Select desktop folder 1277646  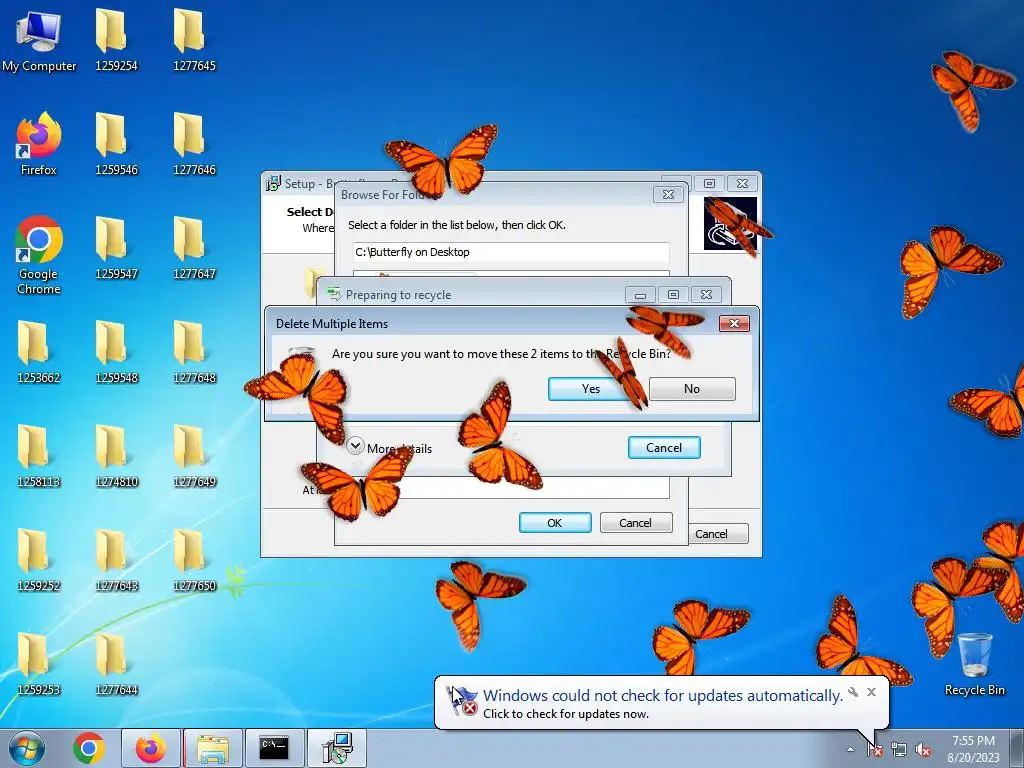pos(194,145)
